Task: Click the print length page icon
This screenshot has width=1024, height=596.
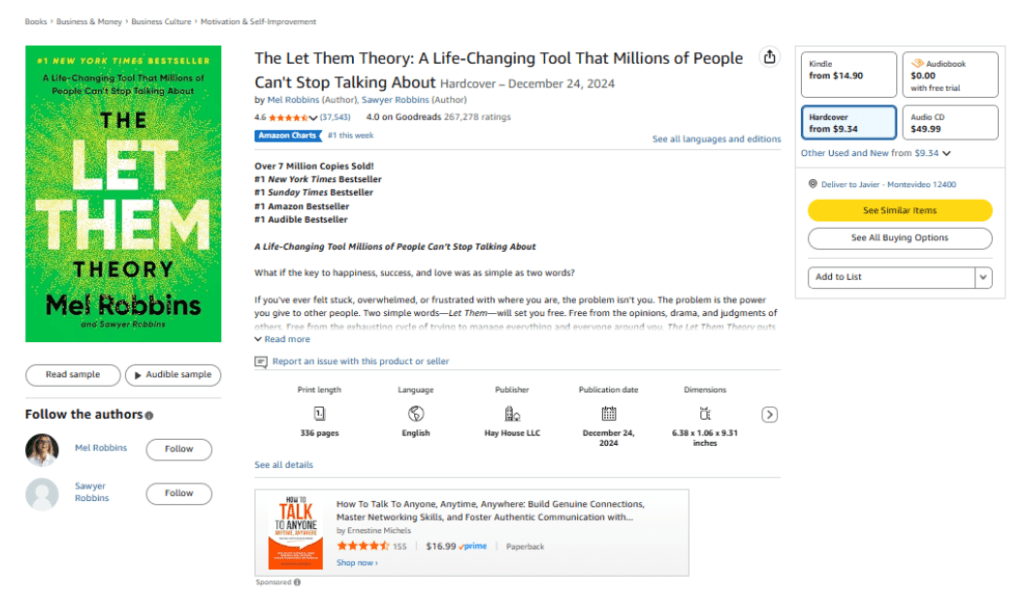Action: click(x=320, y=414)
